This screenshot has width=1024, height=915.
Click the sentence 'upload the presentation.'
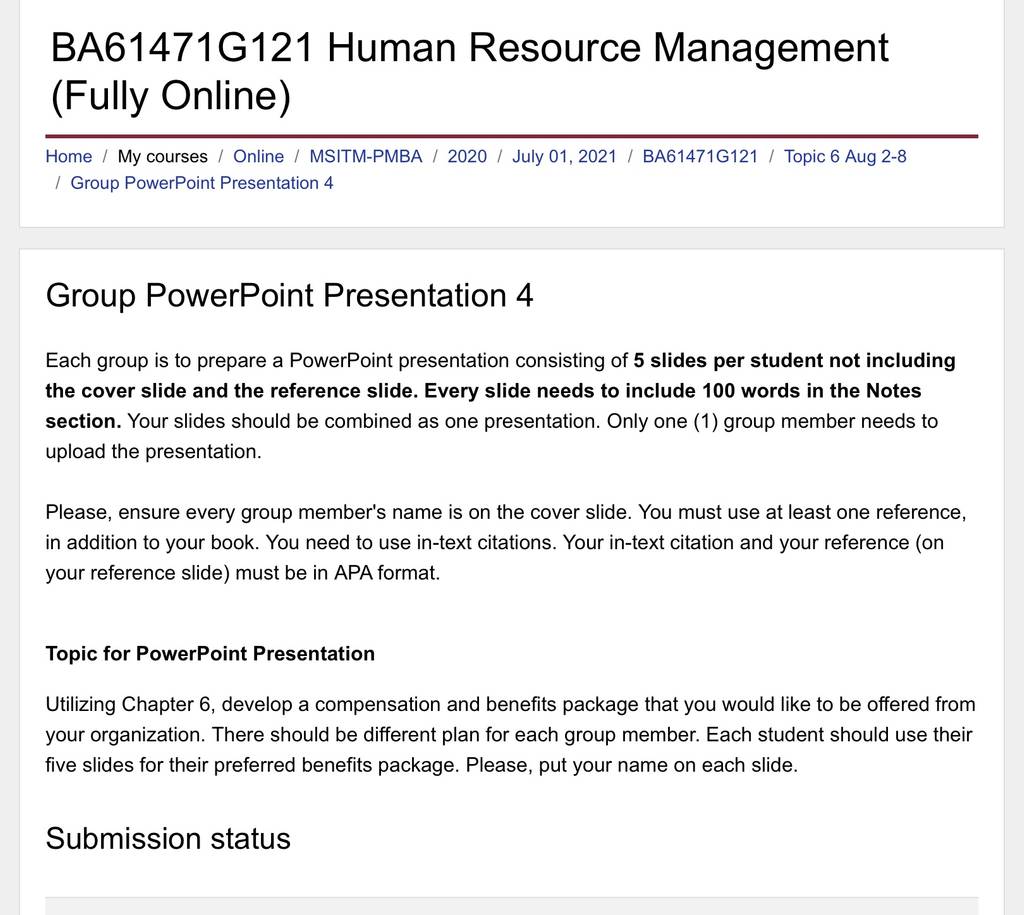(153, 451)
